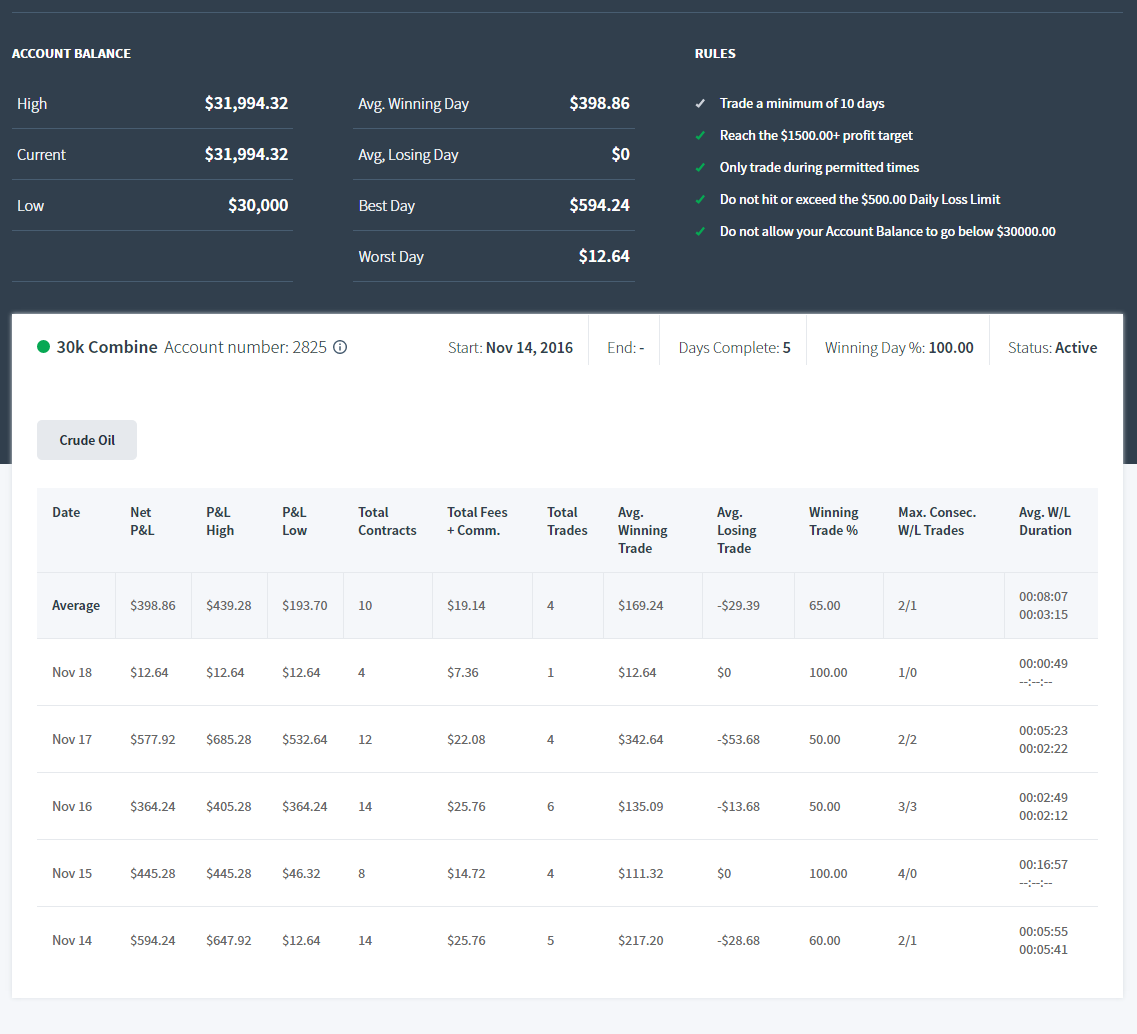
Task: Click the P&L High column header
Action: click(x=220, y=521)
